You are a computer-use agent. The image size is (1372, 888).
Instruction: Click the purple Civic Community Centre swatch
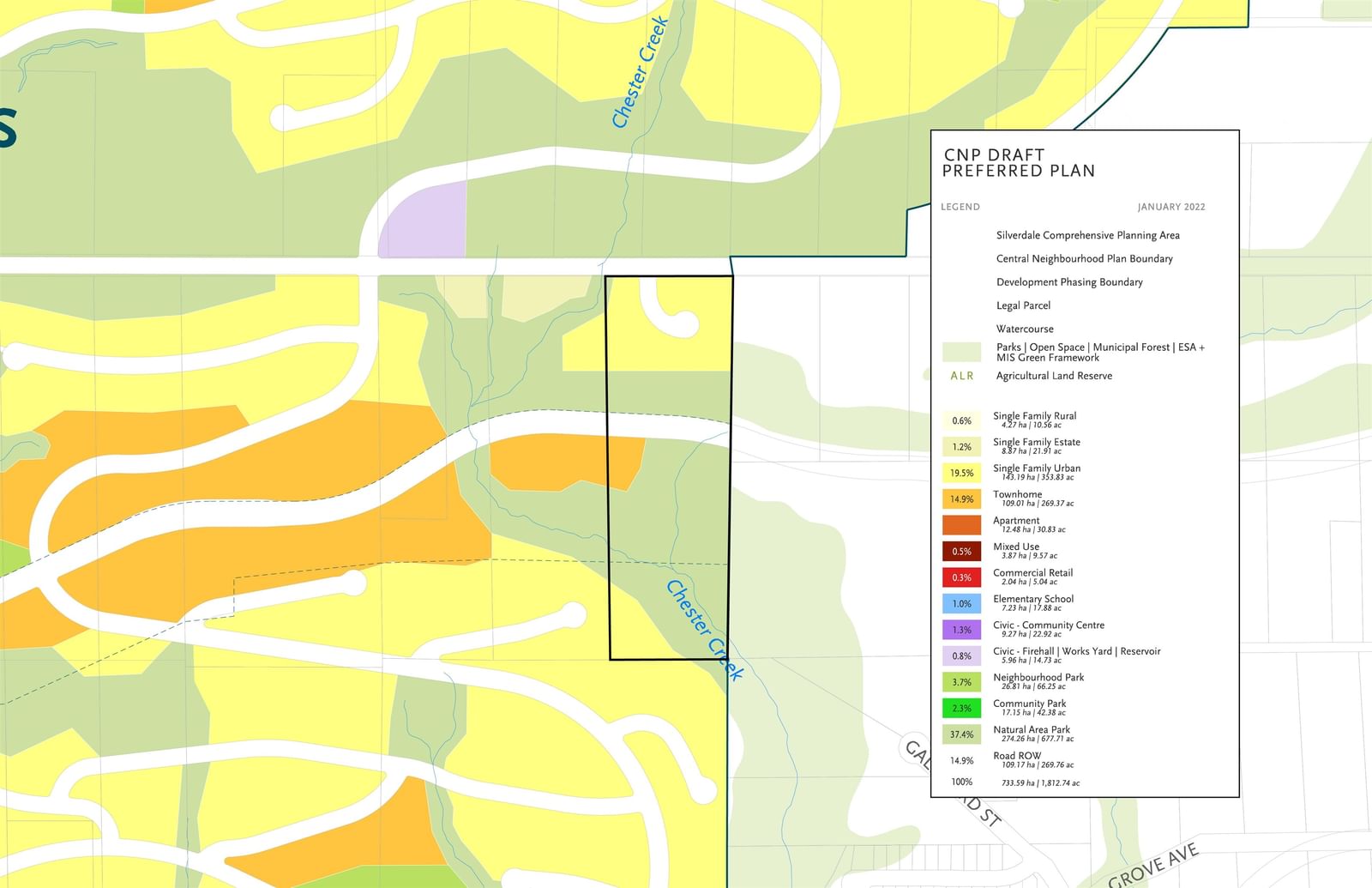click(961, 630)
